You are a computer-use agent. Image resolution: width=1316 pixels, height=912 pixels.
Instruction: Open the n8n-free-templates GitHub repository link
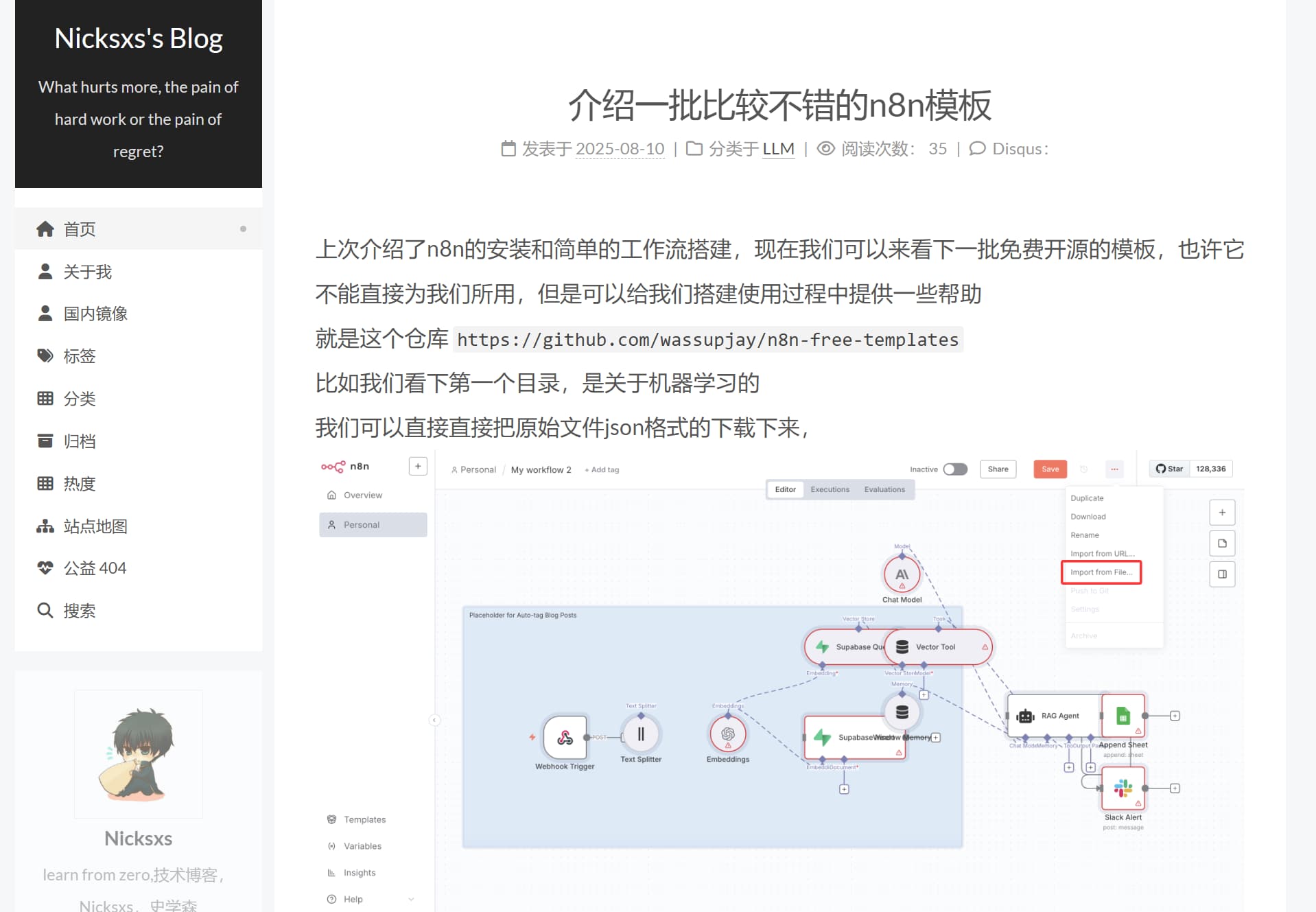click(708, 338)
